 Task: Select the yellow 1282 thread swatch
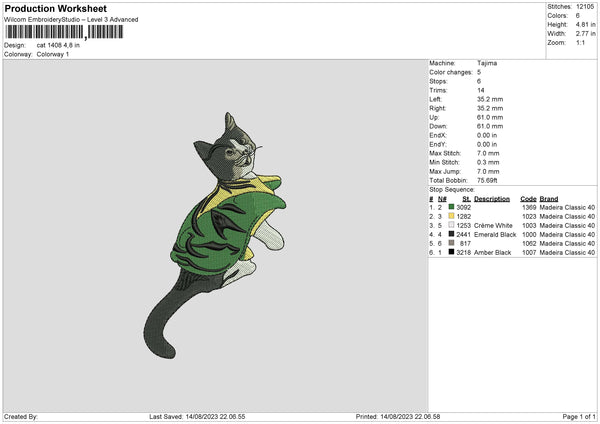coord(453,216)
